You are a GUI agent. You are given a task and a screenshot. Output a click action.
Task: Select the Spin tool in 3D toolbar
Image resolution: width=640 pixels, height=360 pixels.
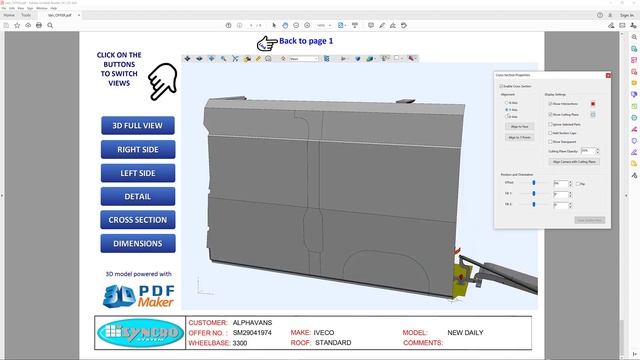coord(199,59)
